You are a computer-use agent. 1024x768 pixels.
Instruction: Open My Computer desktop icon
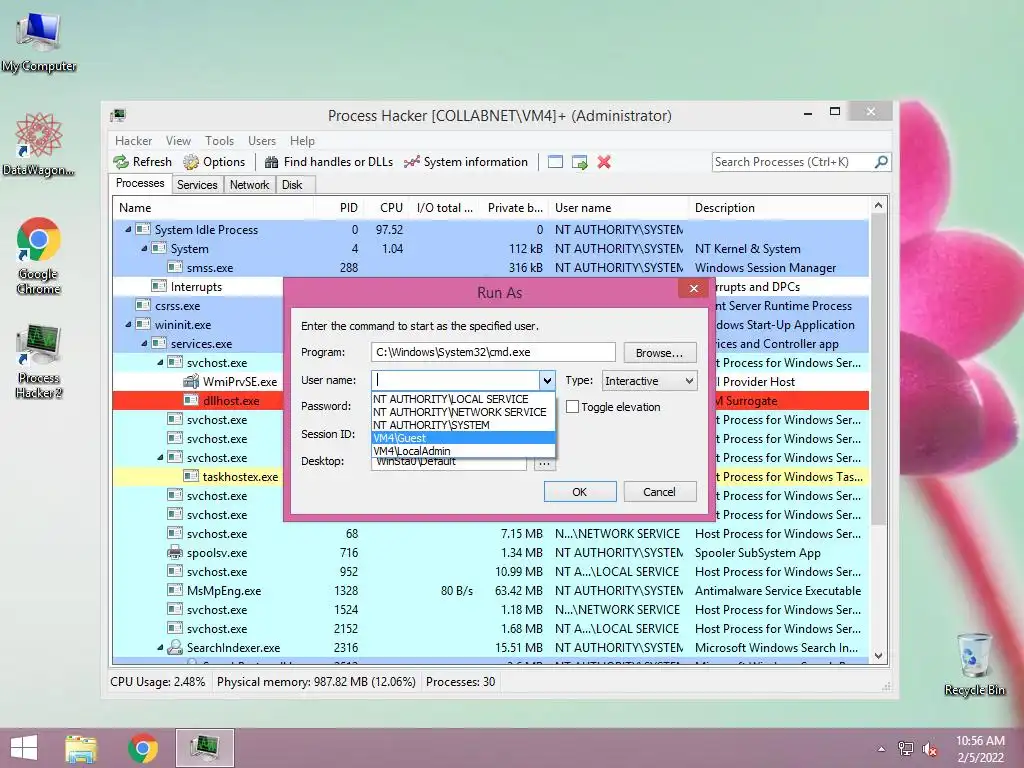(x=39, y=42)
